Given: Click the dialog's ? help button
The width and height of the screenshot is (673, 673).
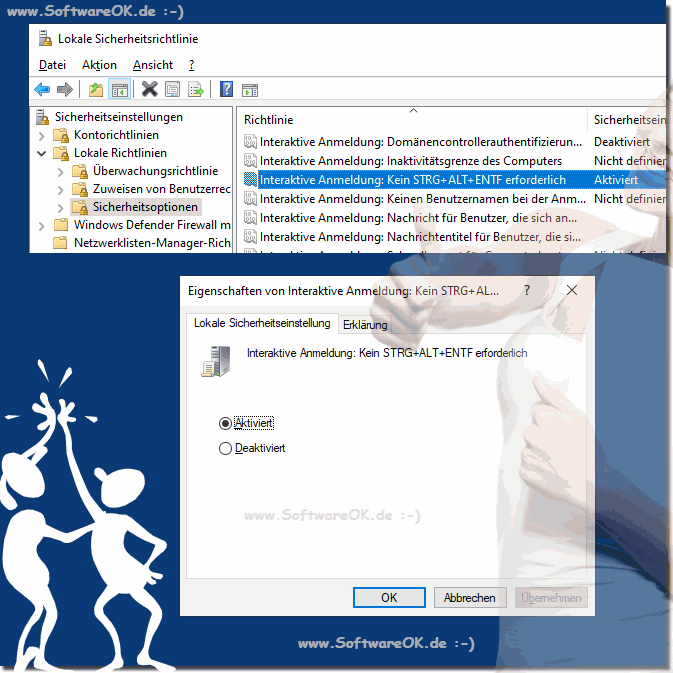Looking at the screenshot, I should pos(527,291).
